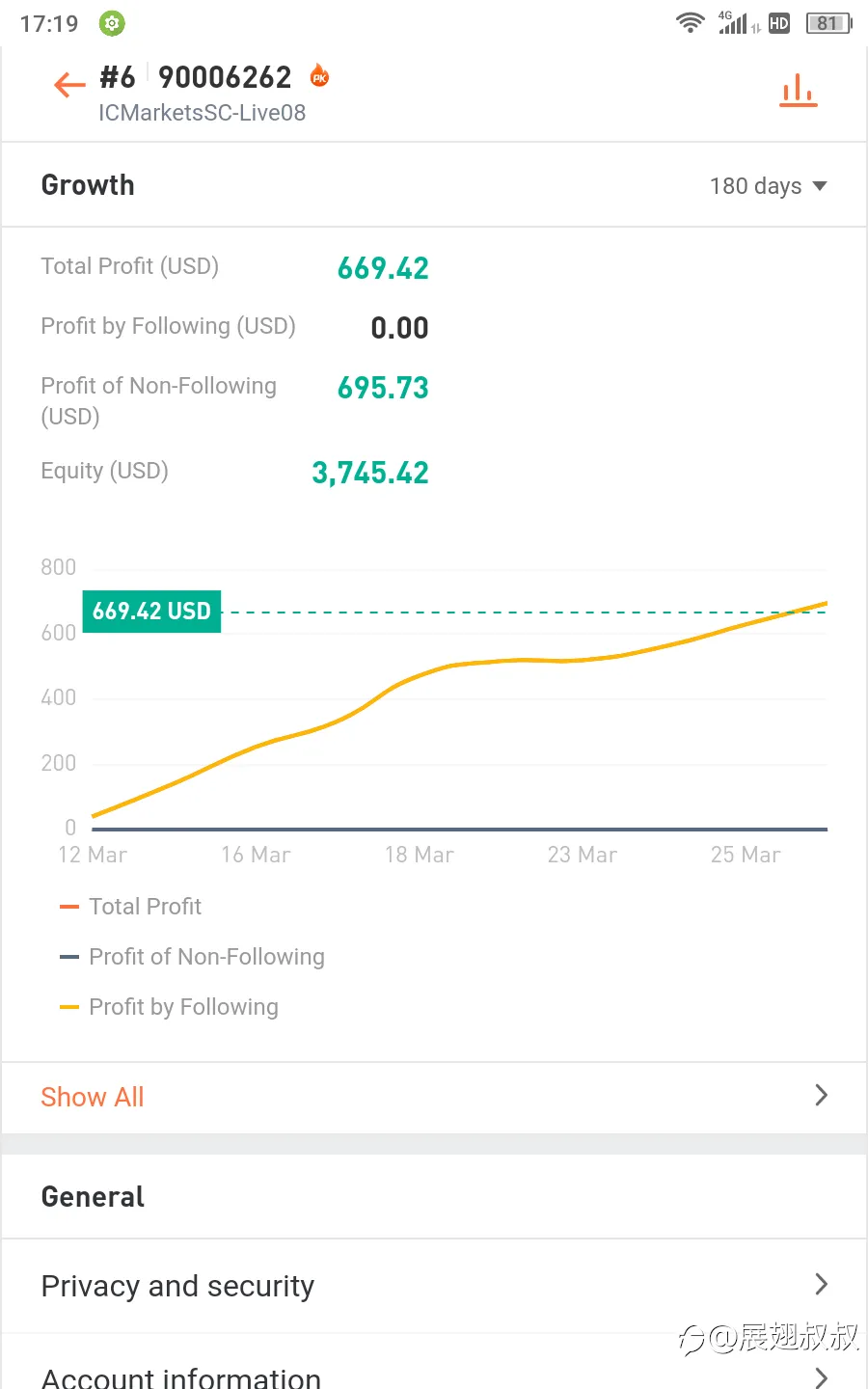Screen dimensions: 868x1389
Task: Tap the flame PK badge icon
Action: click(x=319, y=75)
